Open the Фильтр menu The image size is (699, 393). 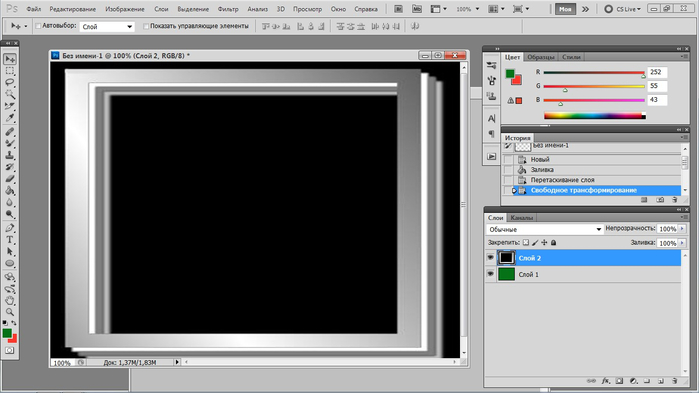click(x=228, y=9)
